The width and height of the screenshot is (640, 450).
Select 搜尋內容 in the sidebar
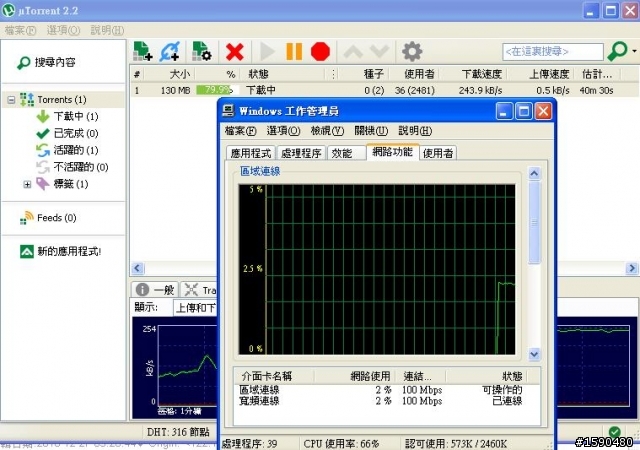47,62
